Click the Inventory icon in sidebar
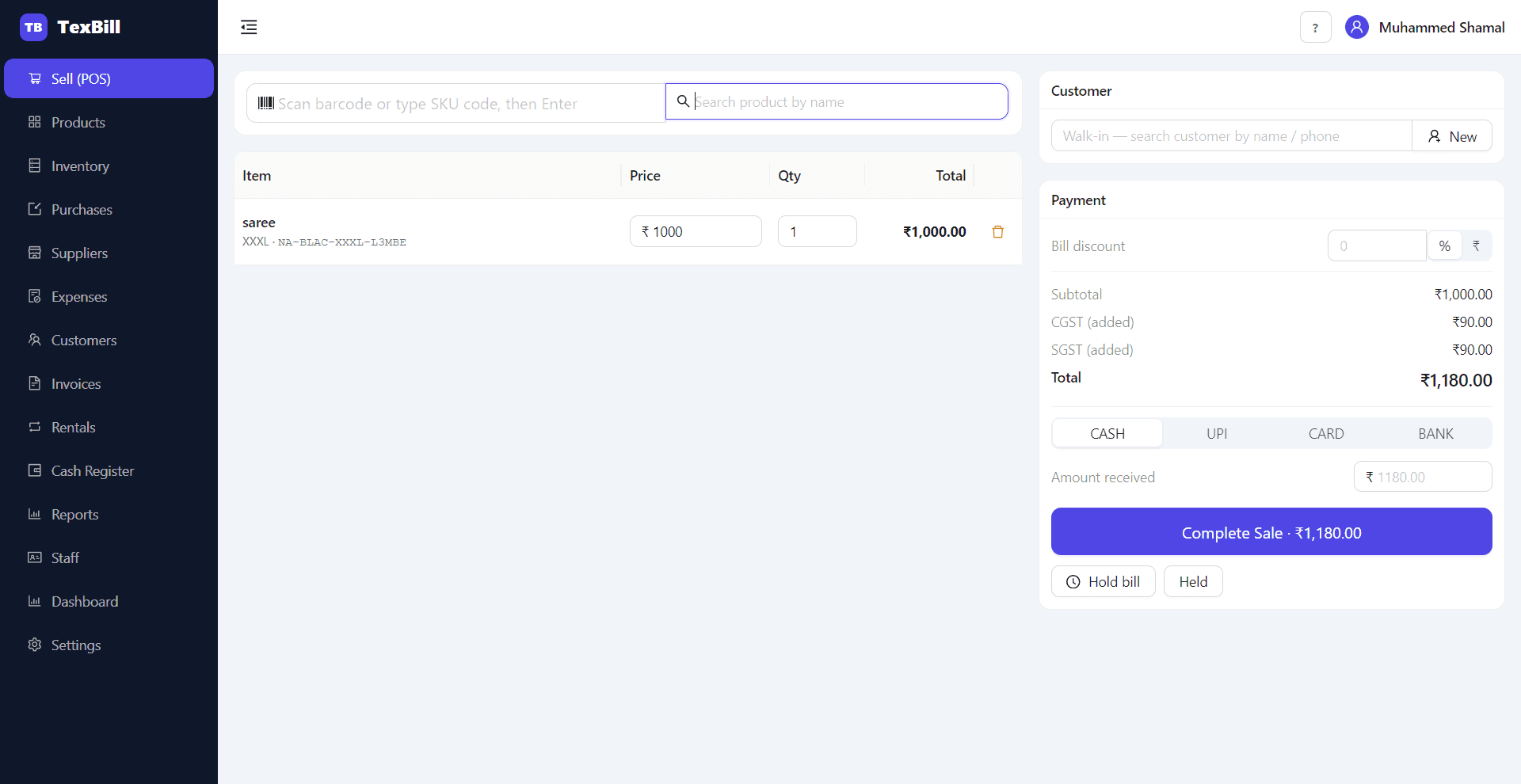1521x784 pixels. point(35,166)
